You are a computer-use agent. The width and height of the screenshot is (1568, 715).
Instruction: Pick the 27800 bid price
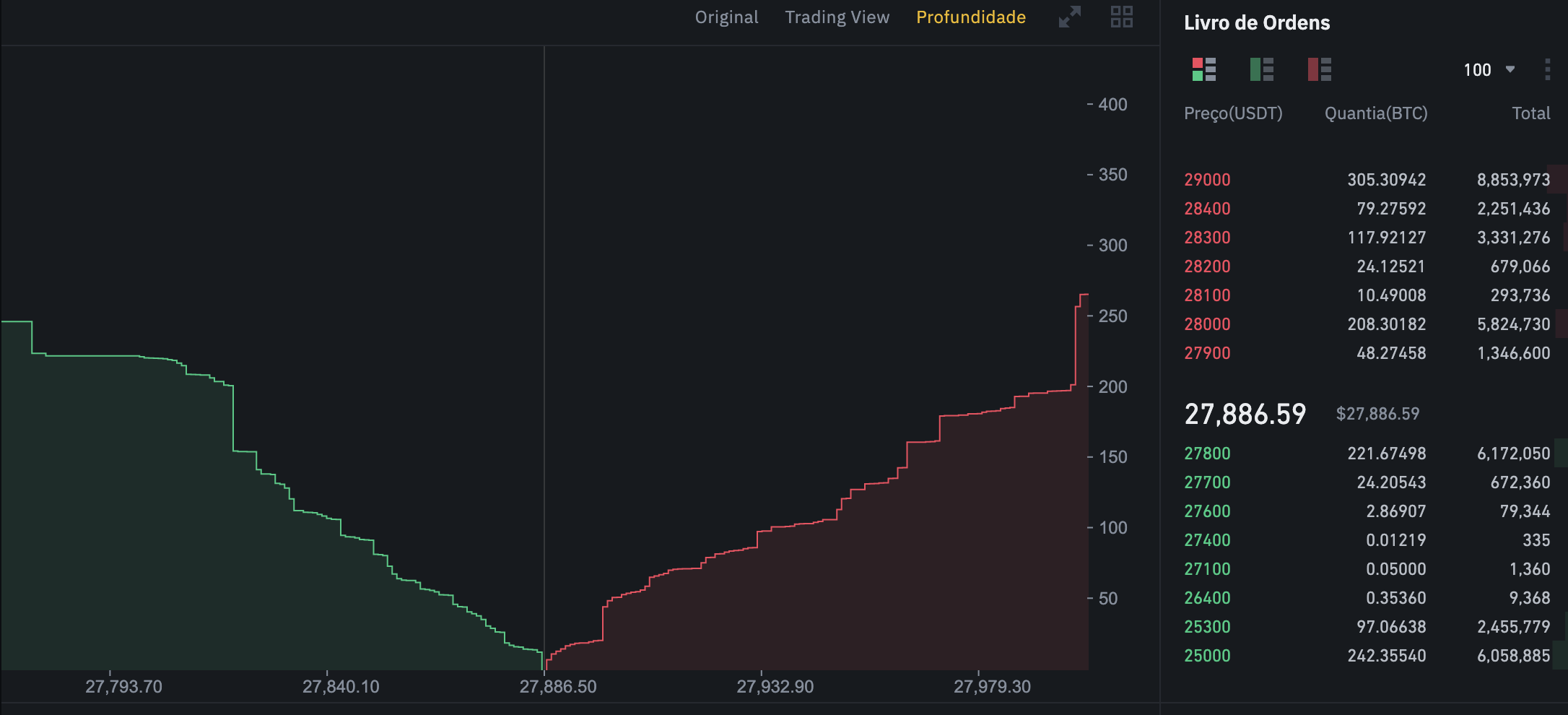click(x=1207, y=454)
